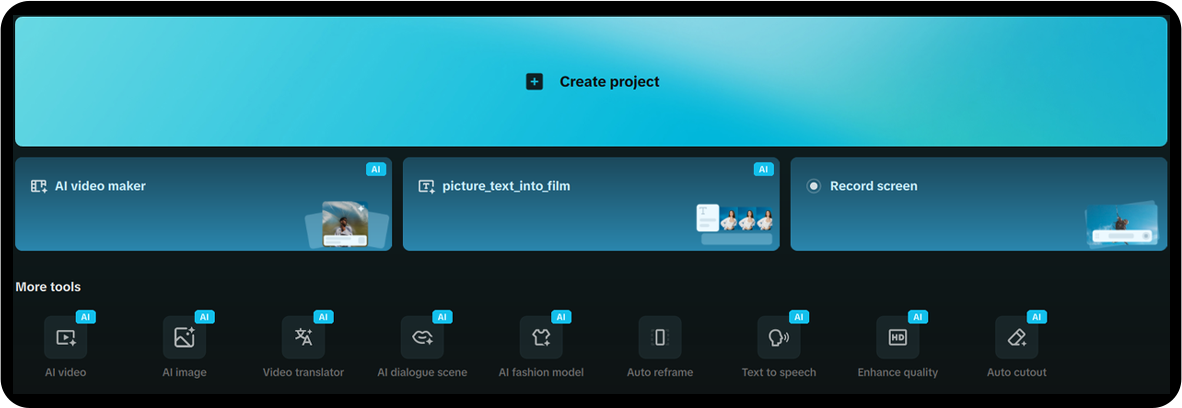Screen dimensions: 1182x408
Task: Open the AI image tool icon
Action: [x=185, y=337]
